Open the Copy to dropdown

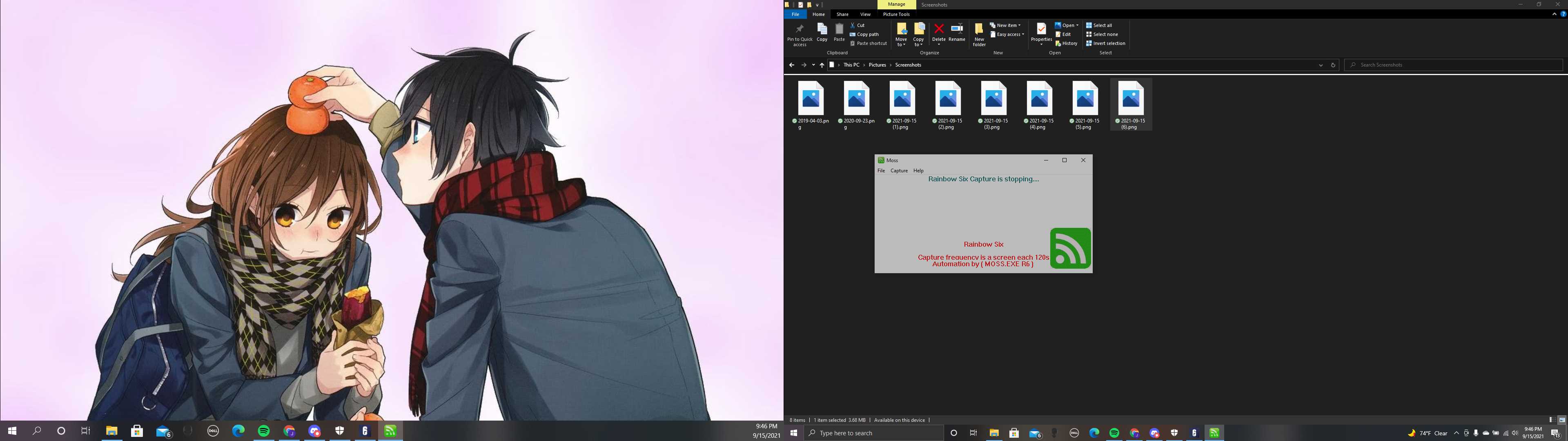coord(918,36)
